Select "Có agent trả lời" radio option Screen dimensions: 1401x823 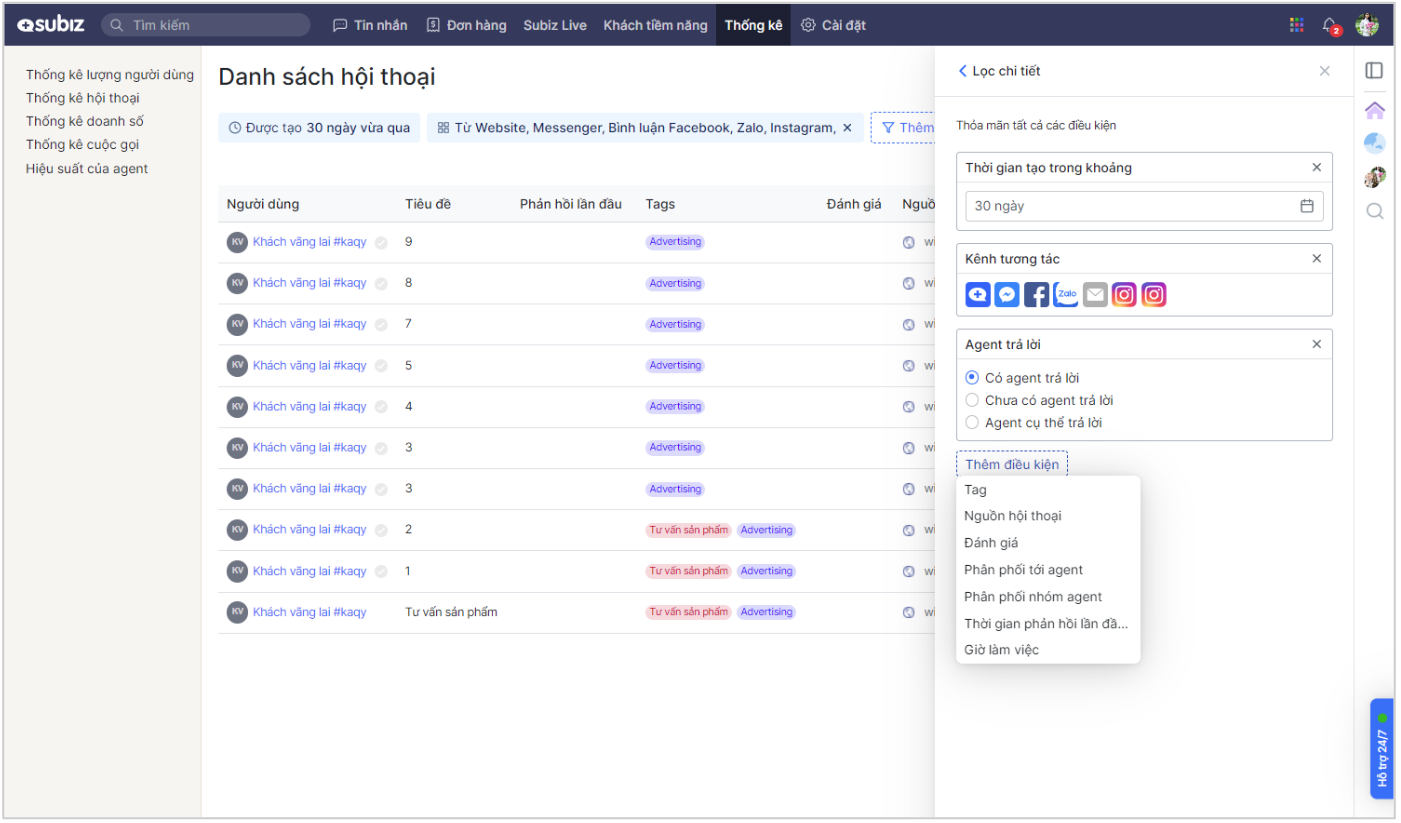pos(972,378)
